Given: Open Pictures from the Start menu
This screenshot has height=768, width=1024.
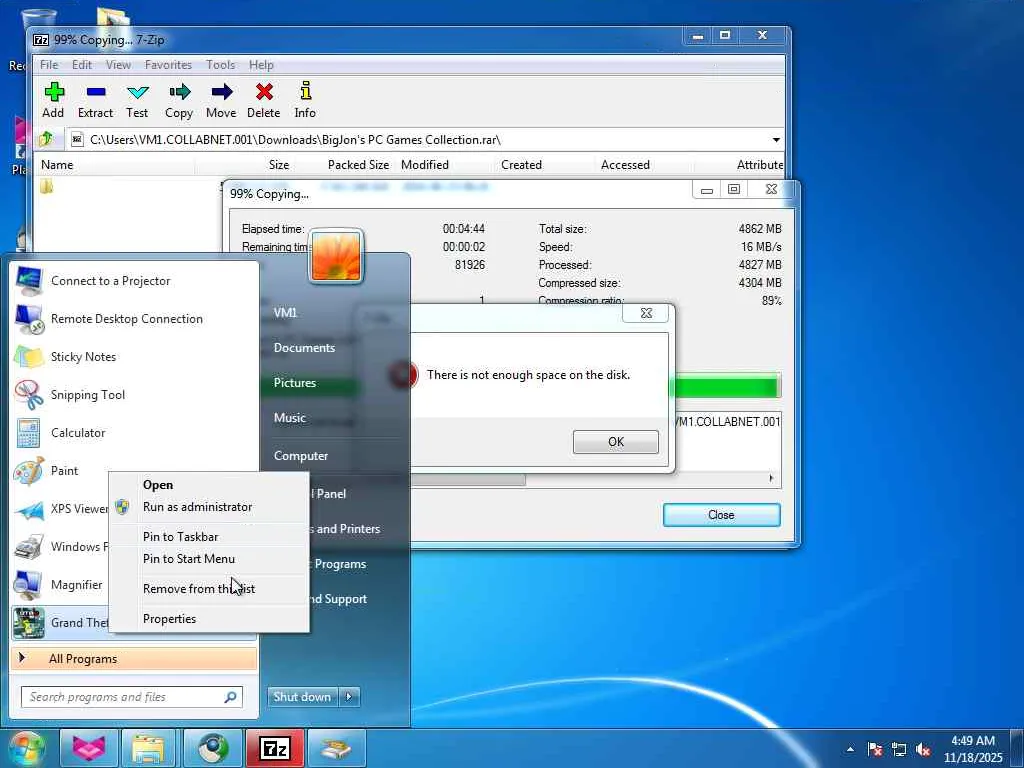Looking at the screenshot, I should [x=295, y=383].
